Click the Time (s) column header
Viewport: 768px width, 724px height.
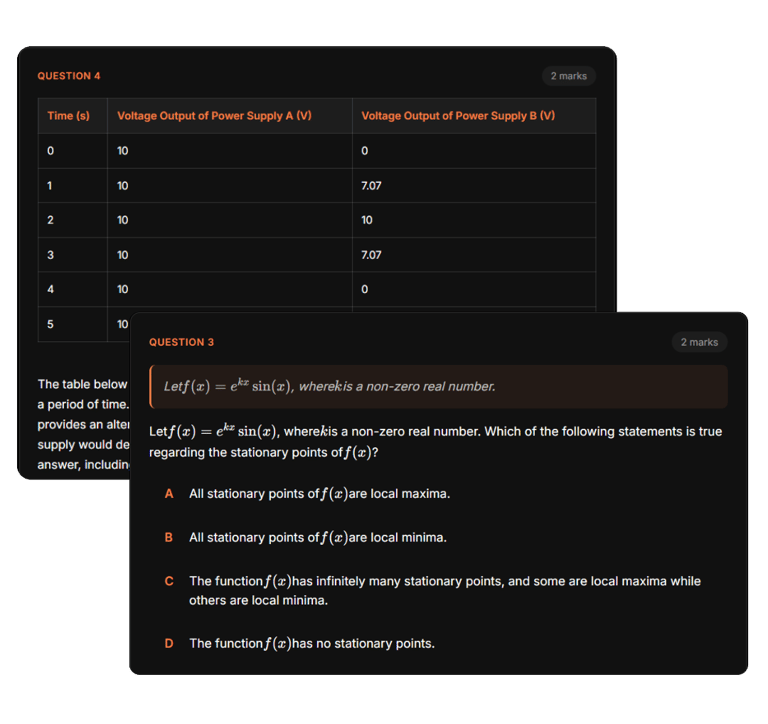[x=68, y=116]
